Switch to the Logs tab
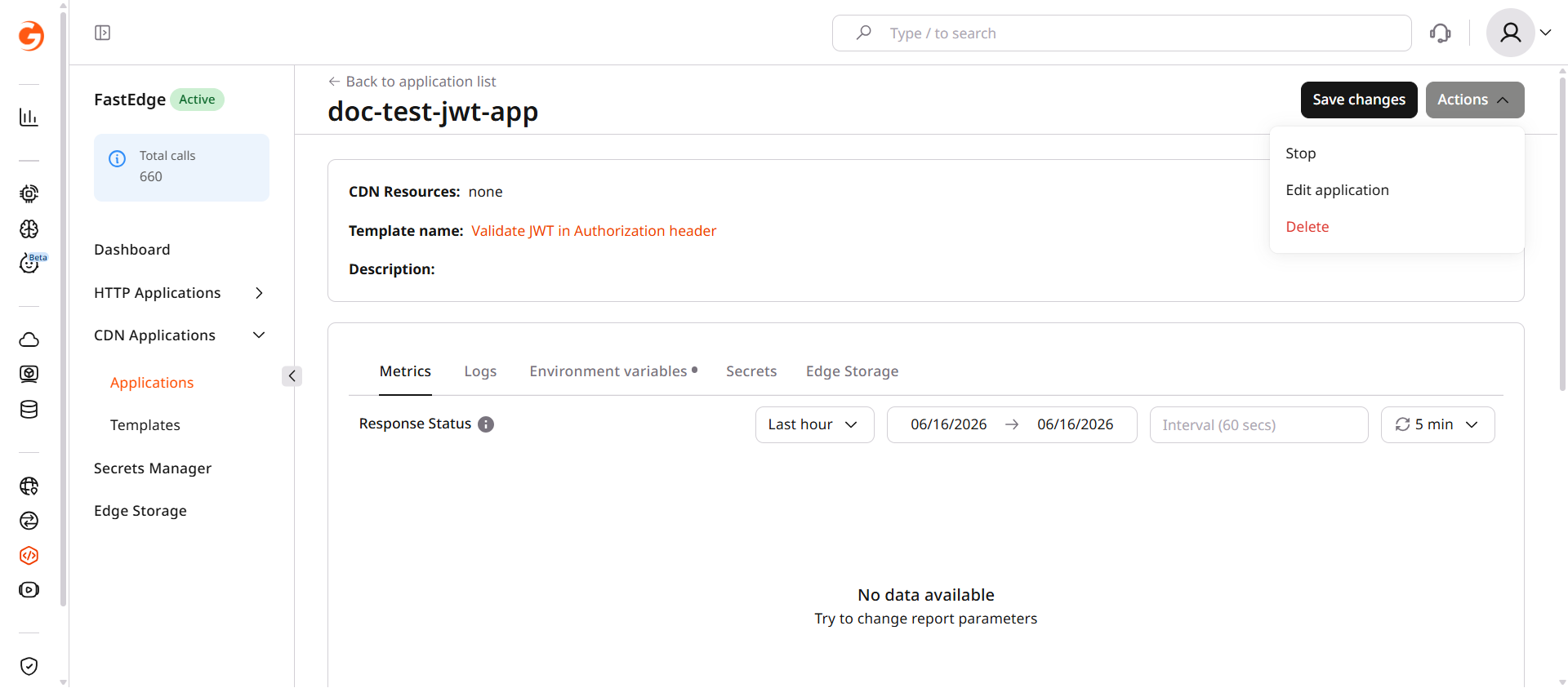Screen dimensions: 1568x688 [x=480, y=371]
